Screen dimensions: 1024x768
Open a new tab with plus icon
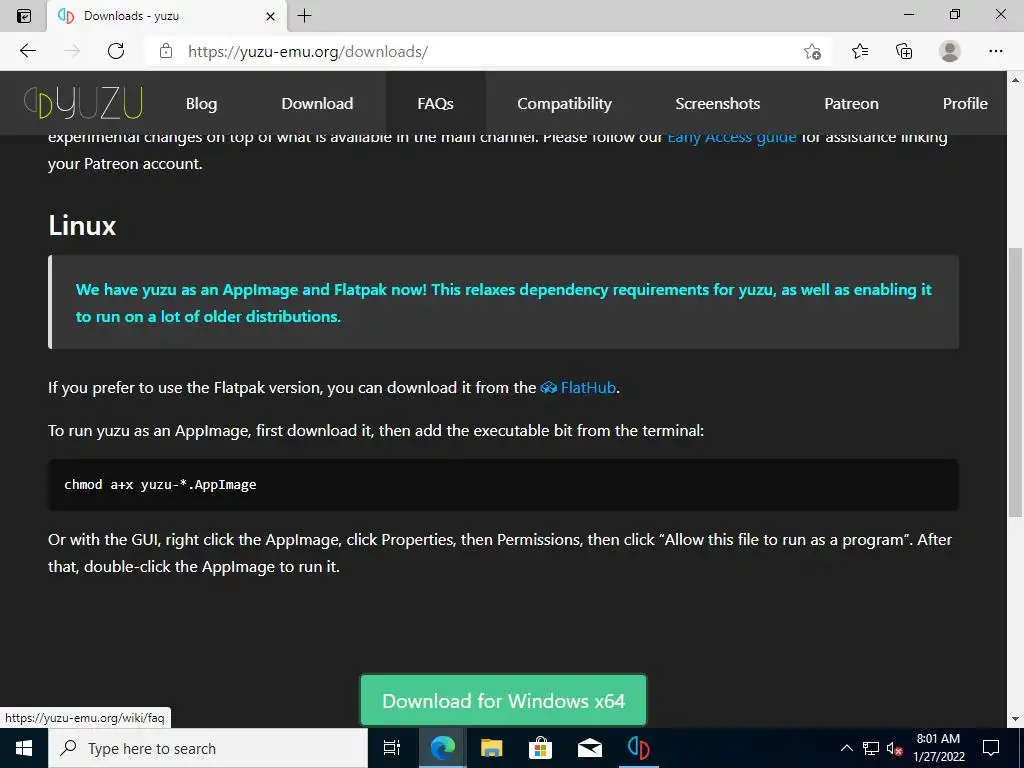[x=304, y=16]
